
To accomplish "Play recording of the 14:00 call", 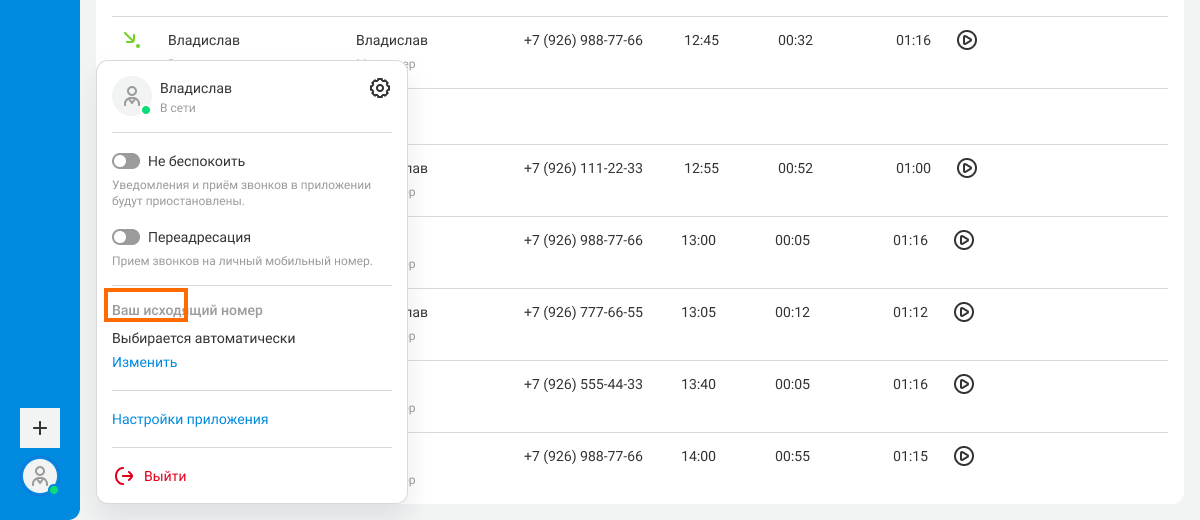I will pyautogui.click(x=964, y=456).
